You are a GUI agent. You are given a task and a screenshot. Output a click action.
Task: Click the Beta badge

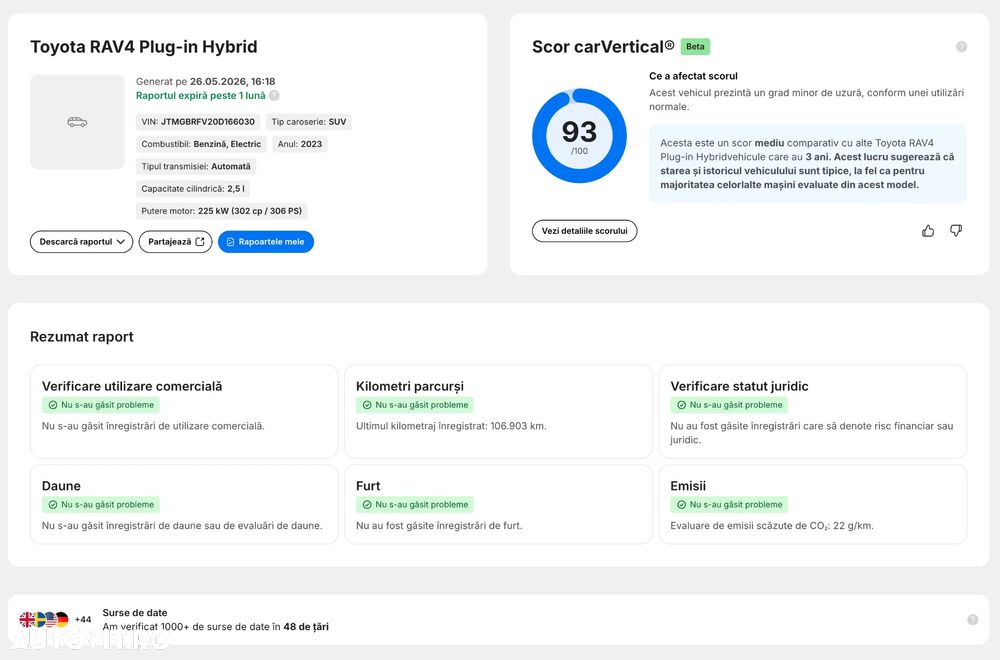pos(695,47)
